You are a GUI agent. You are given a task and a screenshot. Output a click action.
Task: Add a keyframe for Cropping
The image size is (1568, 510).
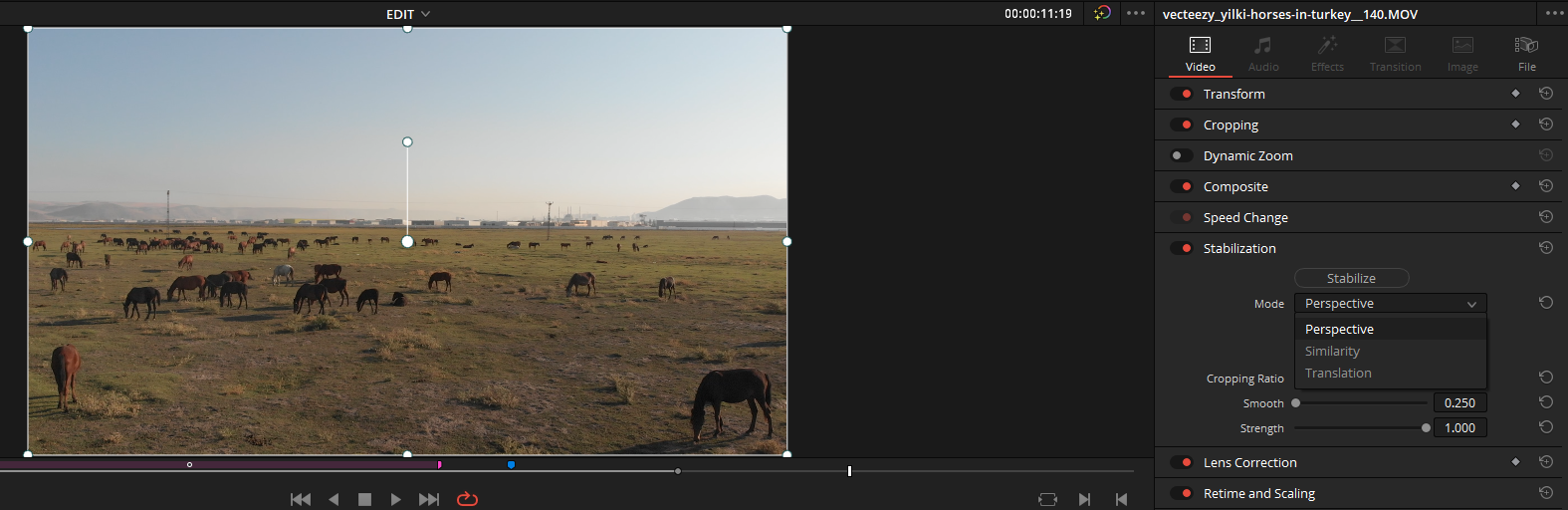(1515, 125)
